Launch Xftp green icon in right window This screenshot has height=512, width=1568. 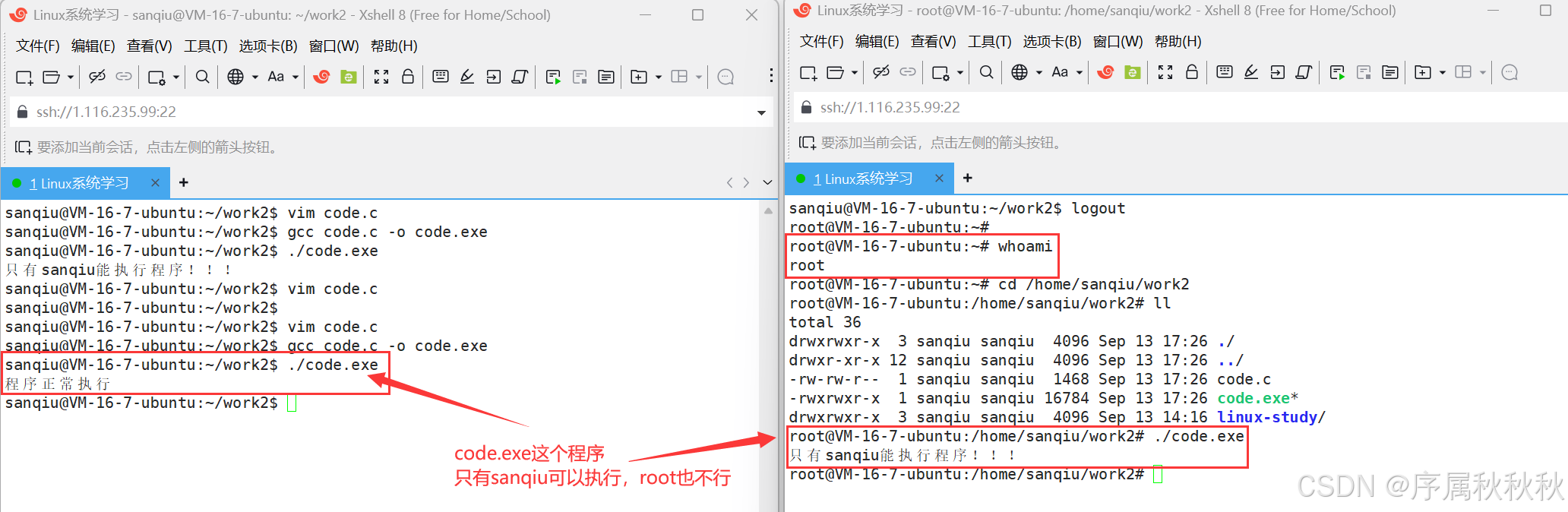(x=1133, y=72)
